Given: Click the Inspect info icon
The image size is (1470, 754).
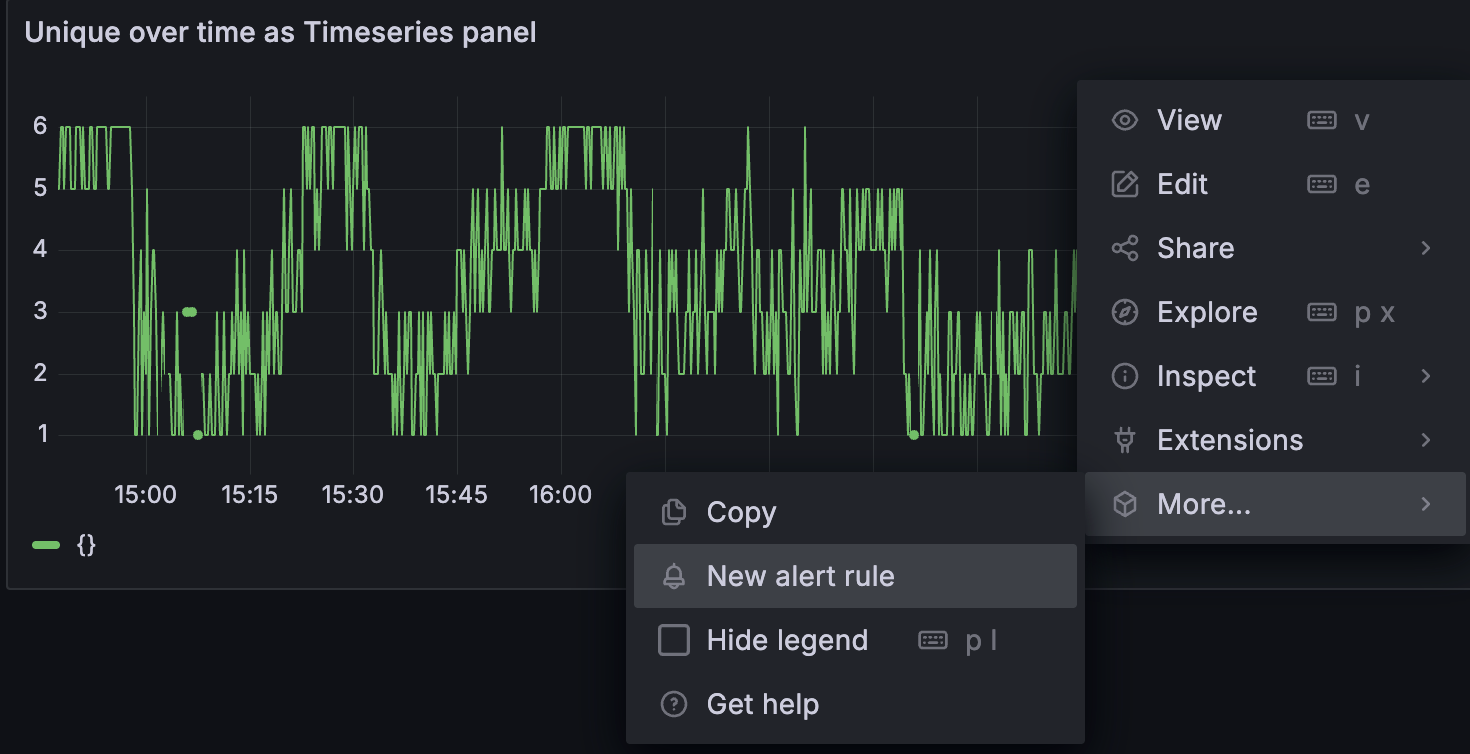Looking at the screenshot, I should pyautogui.click(x=1124, y=375).
